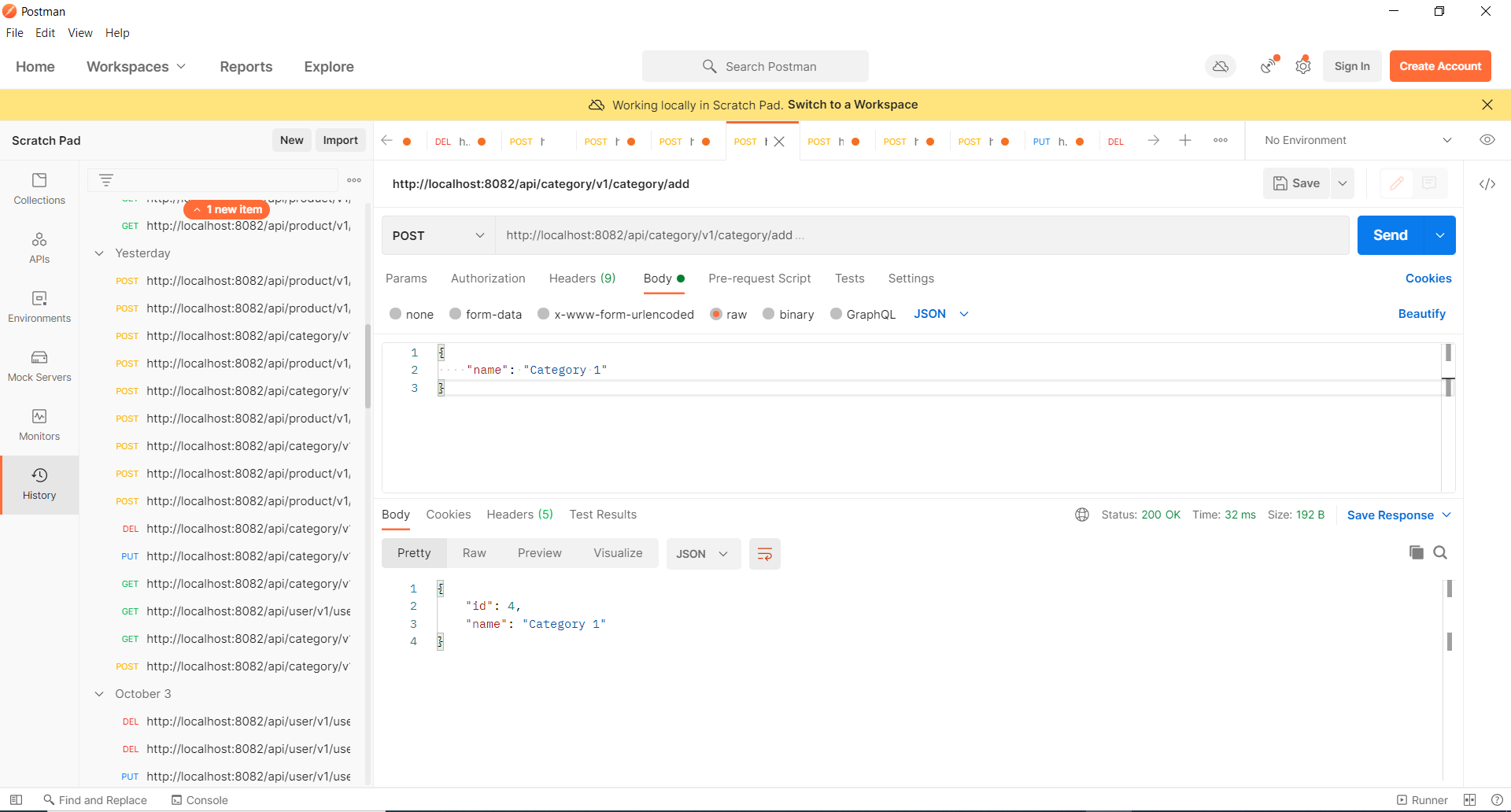Switch to the Pre-request Script tab
1511x812 pixels.
(x=759, y=279)
